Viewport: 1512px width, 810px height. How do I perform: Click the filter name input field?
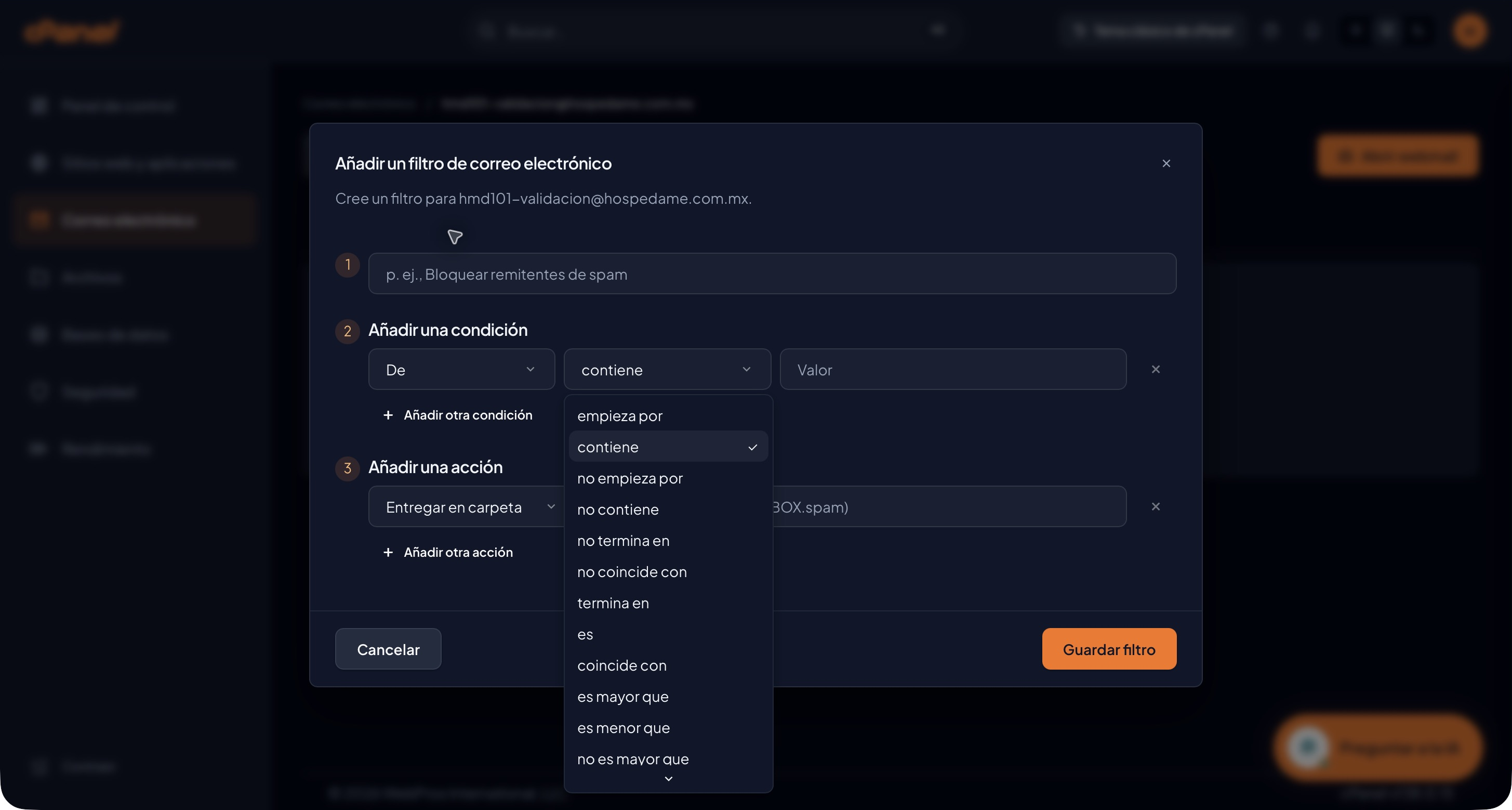click(772, 273)
